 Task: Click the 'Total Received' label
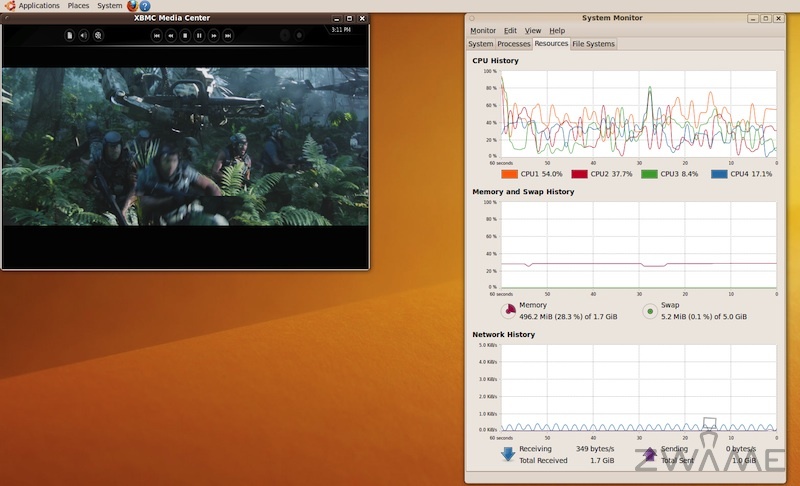coord(543,461)
